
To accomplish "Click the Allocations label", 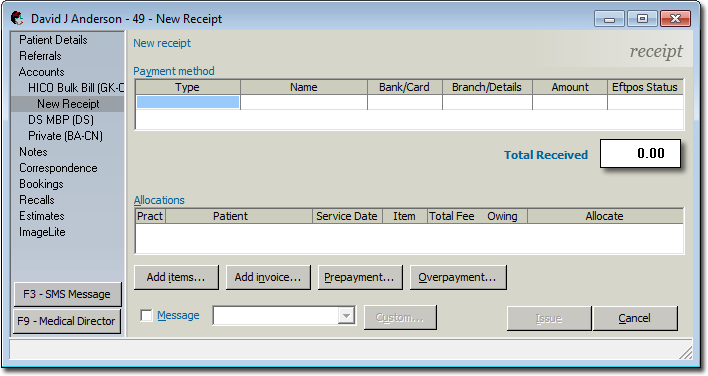I will pyautogui.click(x=159, y=200).
